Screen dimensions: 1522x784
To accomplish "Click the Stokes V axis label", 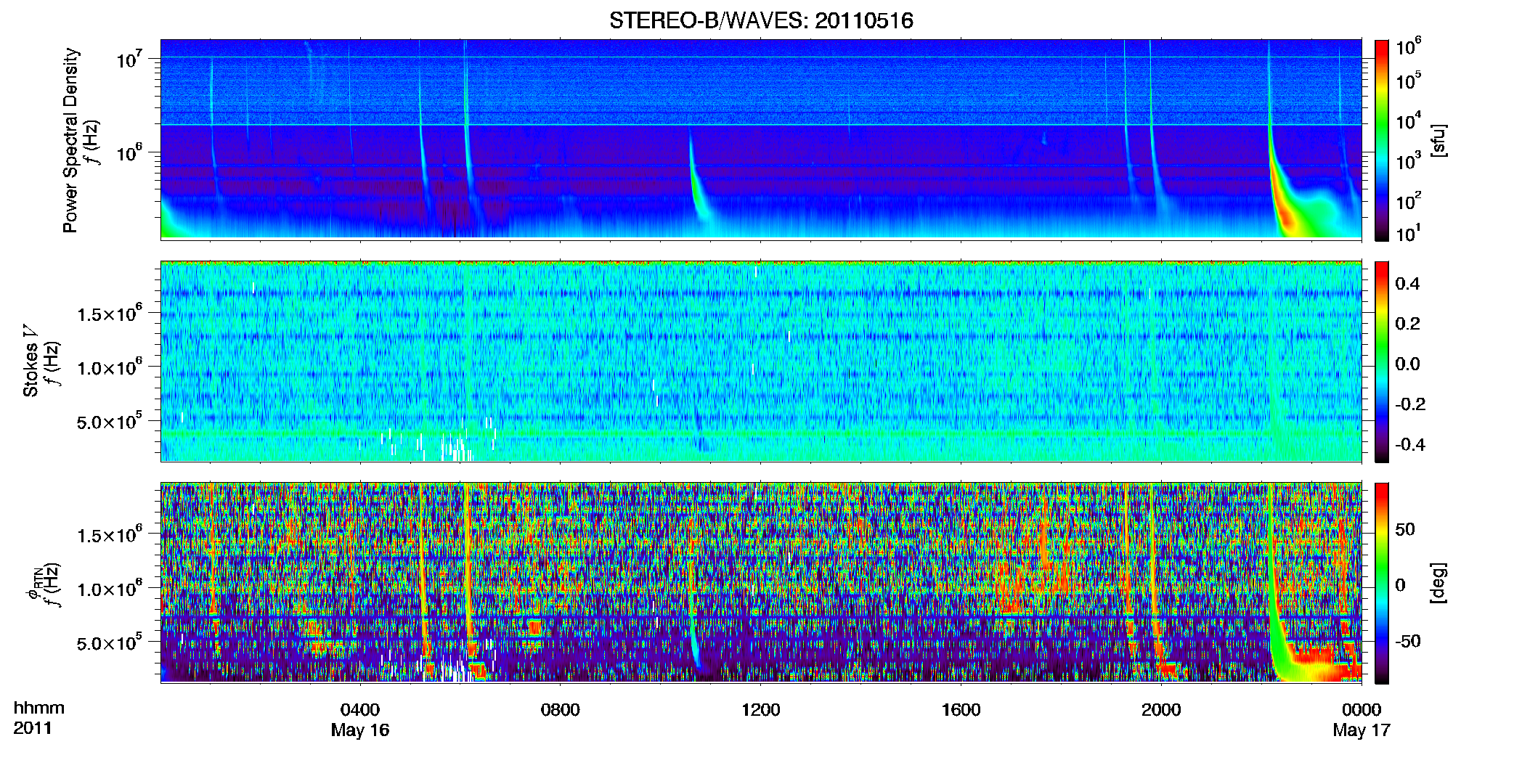I will click(30, 361).
